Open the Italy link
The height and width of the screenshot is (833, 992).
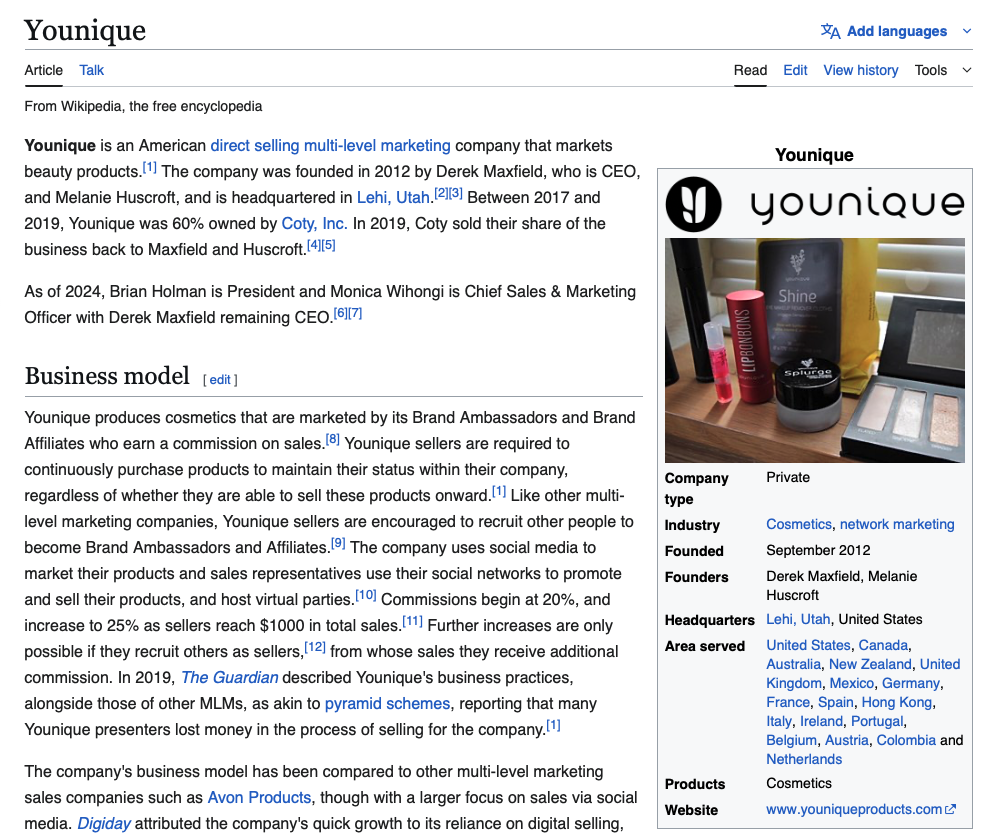click(778, 721)
